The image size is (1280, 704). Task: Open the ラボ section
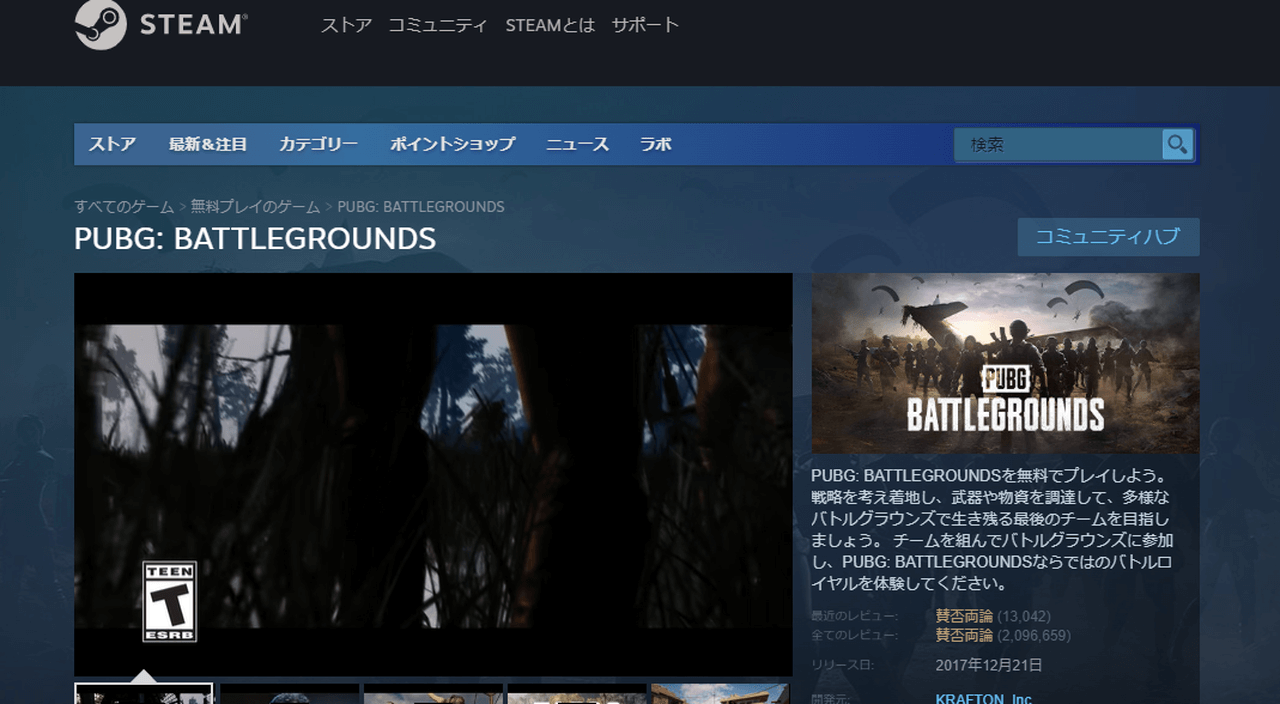coord(656,144)
